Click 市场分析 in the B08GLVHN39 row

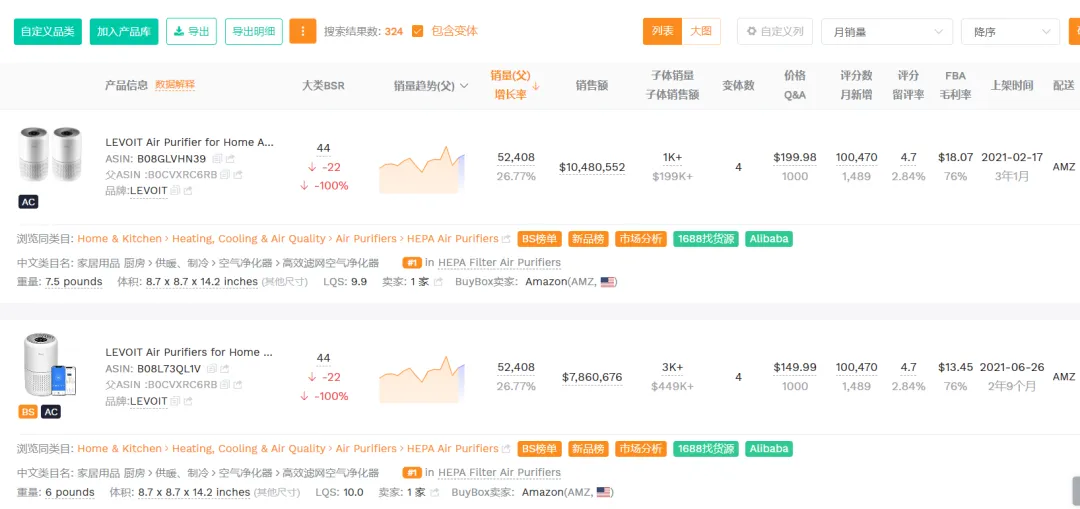[641, 239]
